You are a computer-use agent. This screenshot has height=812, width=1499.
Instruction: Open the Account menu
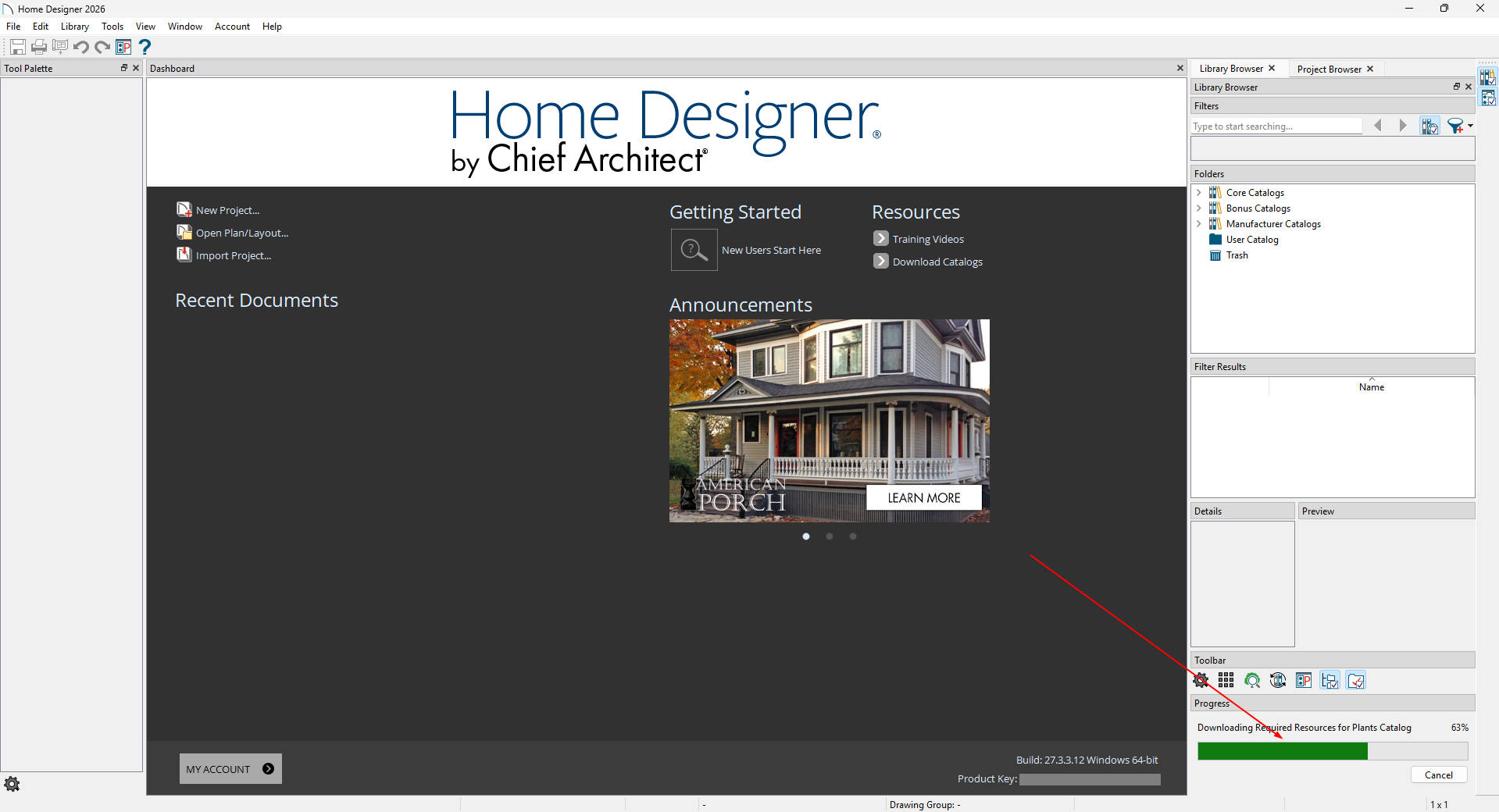(x=233, y=27)
